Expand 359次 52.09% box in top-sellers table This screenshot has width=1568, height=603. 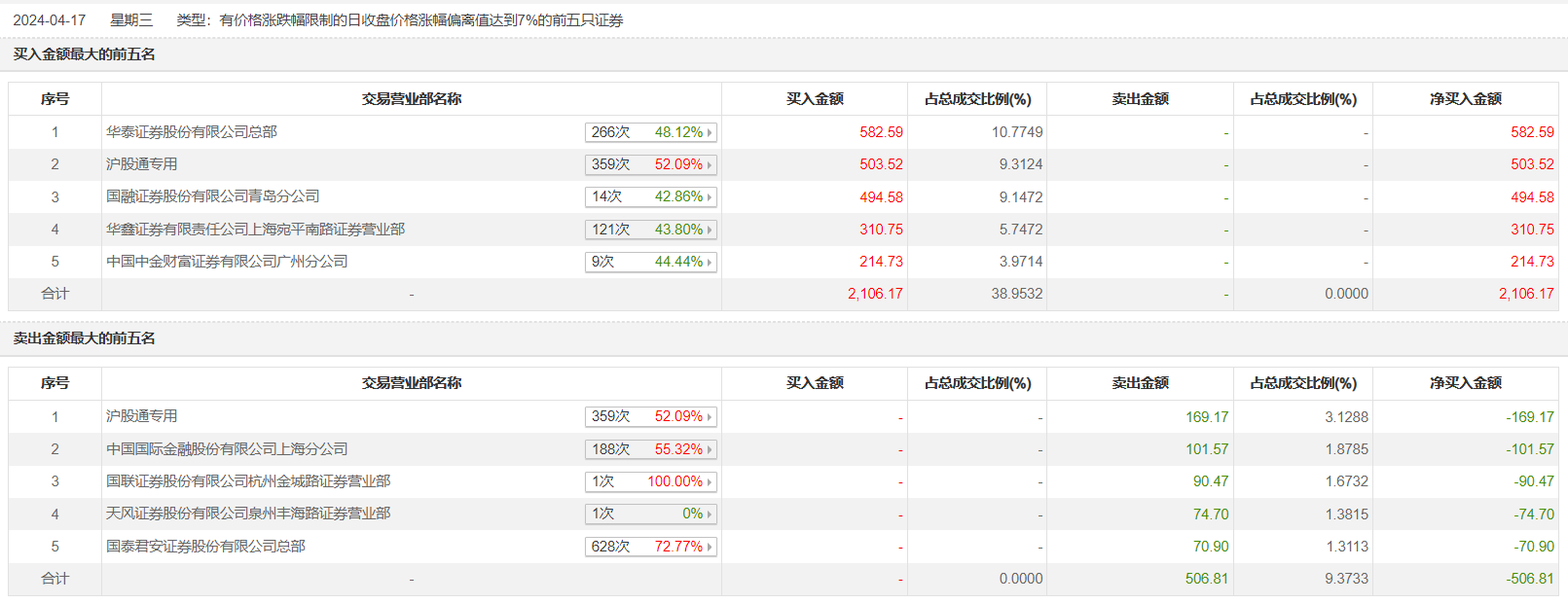650,416
